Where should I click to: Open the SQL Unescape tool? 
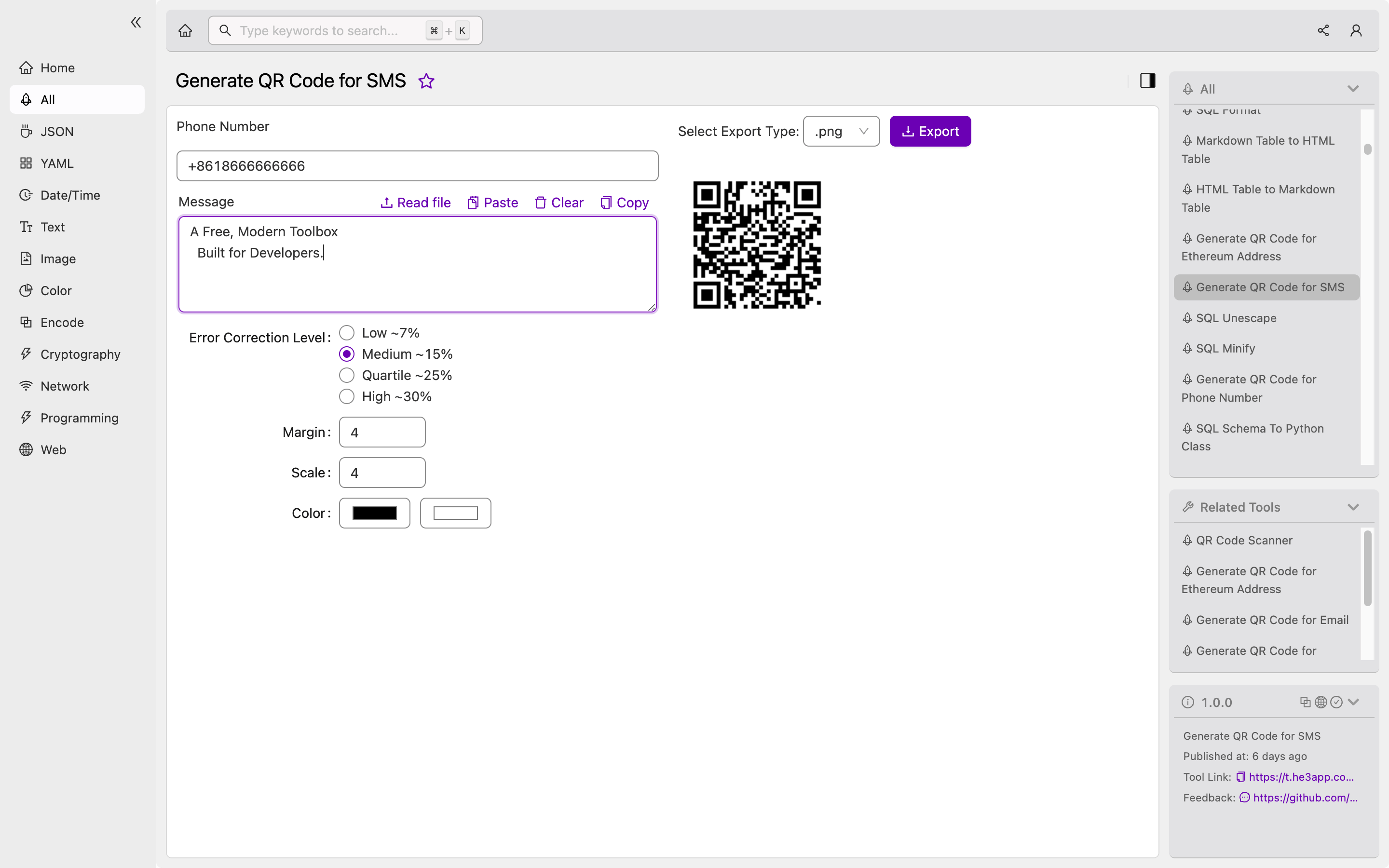(1266, 318)
